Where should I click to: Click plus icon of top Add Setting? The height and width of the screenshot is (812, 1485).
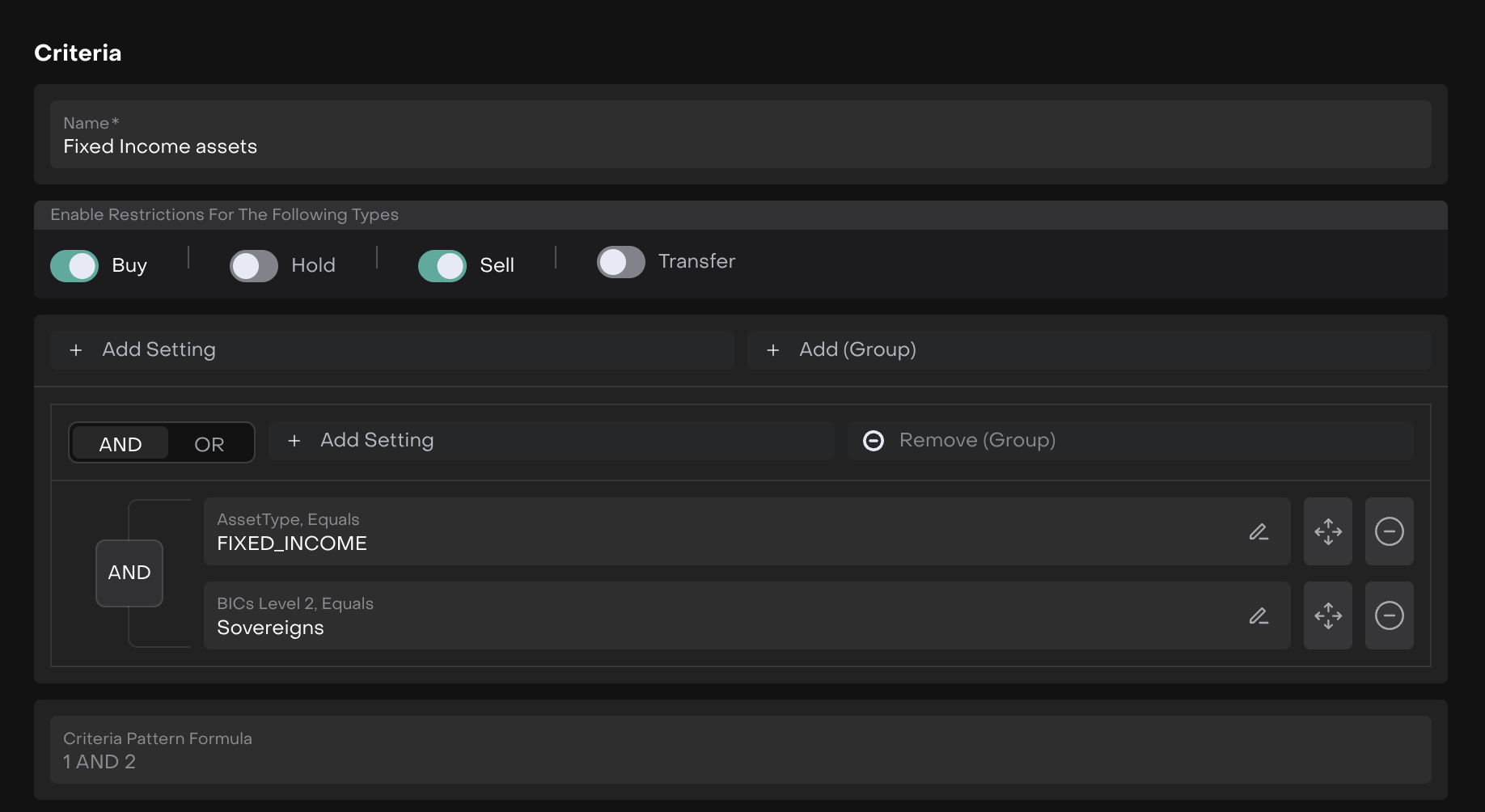[76, 350]
